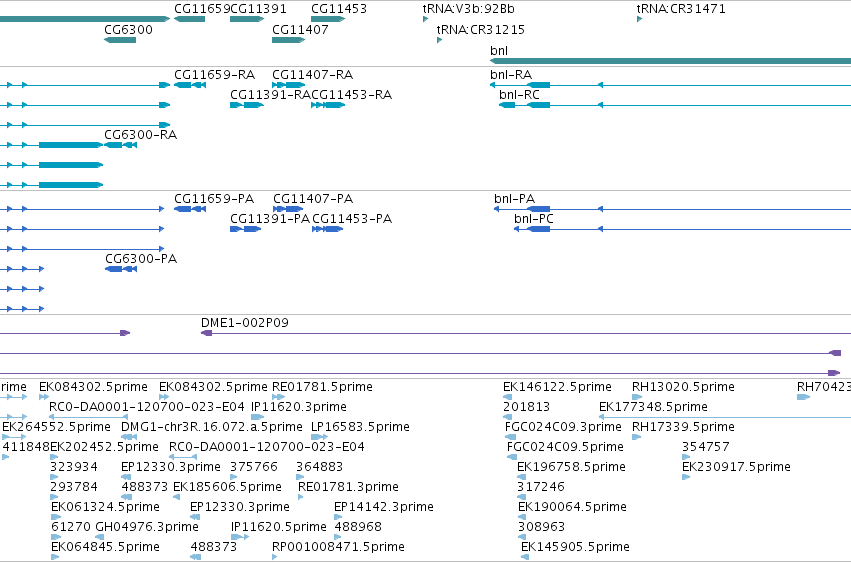The width and height of the screenshot is (851, 562).
Task: Click the EK185606.5prime marker
Action: pos(176,497)
